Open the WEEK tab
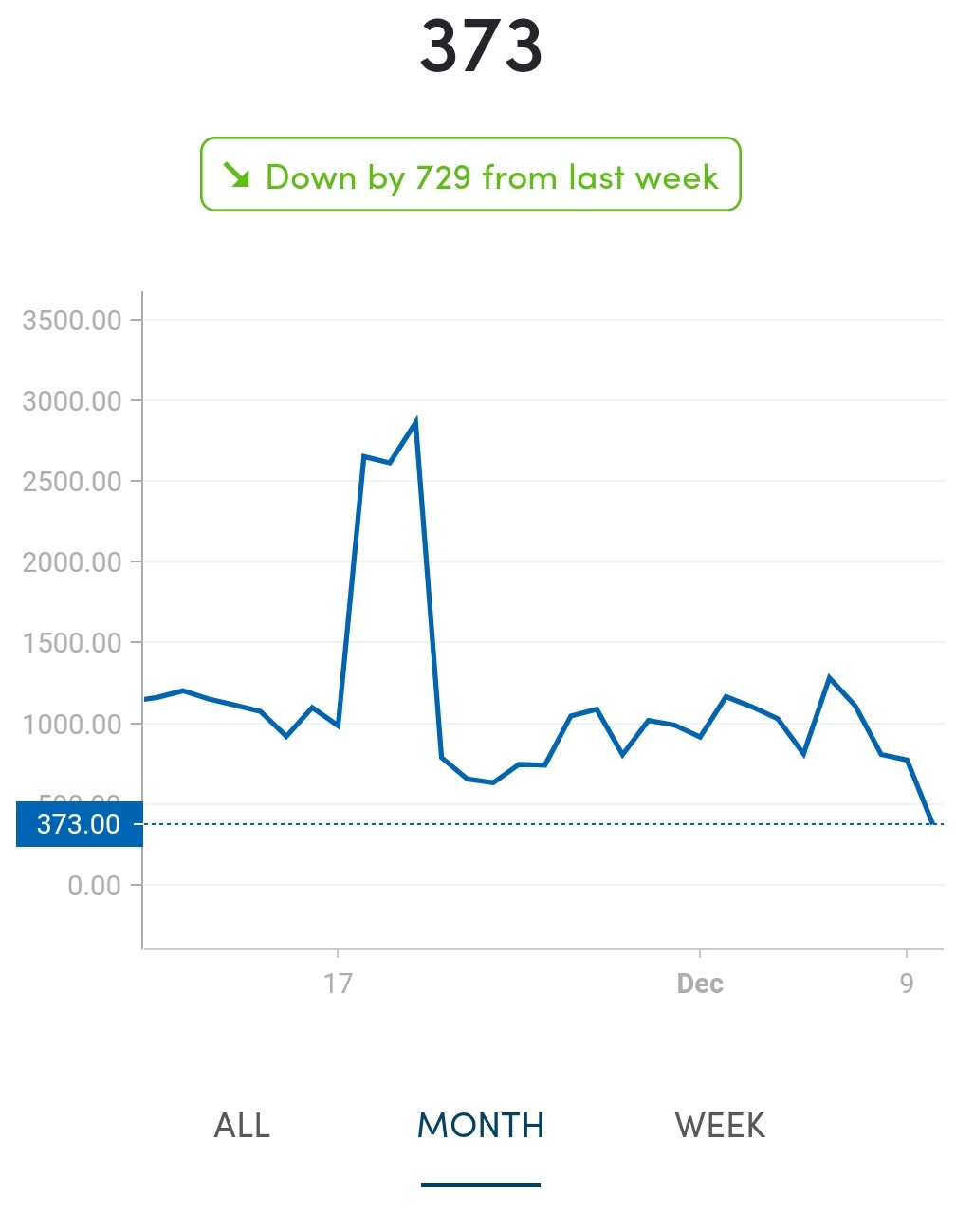956x1232 pixels. (720, 1126)
